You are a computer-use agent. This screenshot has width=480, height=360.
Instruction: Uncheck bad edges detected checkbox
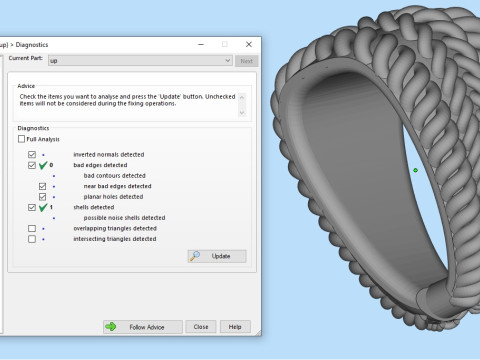coord(32,165)
